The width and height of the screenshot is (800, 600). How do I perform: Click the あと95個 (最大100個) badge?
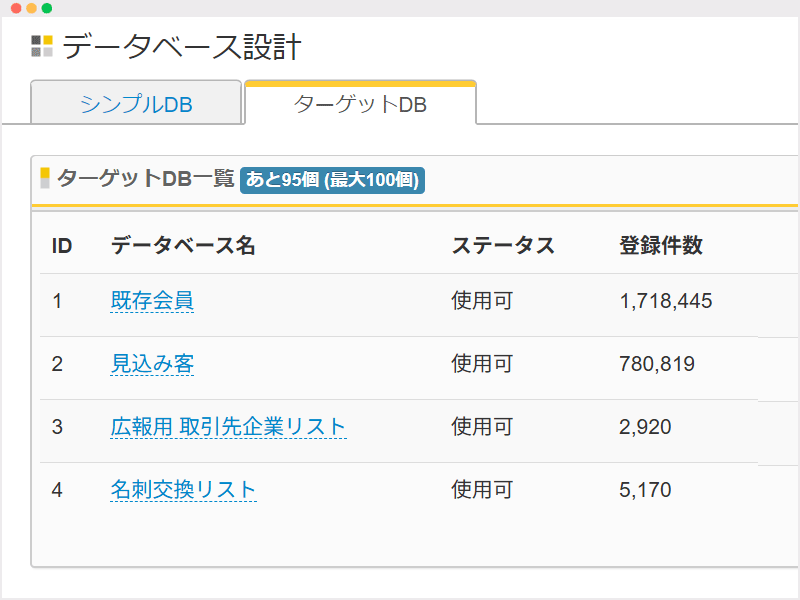333,180
